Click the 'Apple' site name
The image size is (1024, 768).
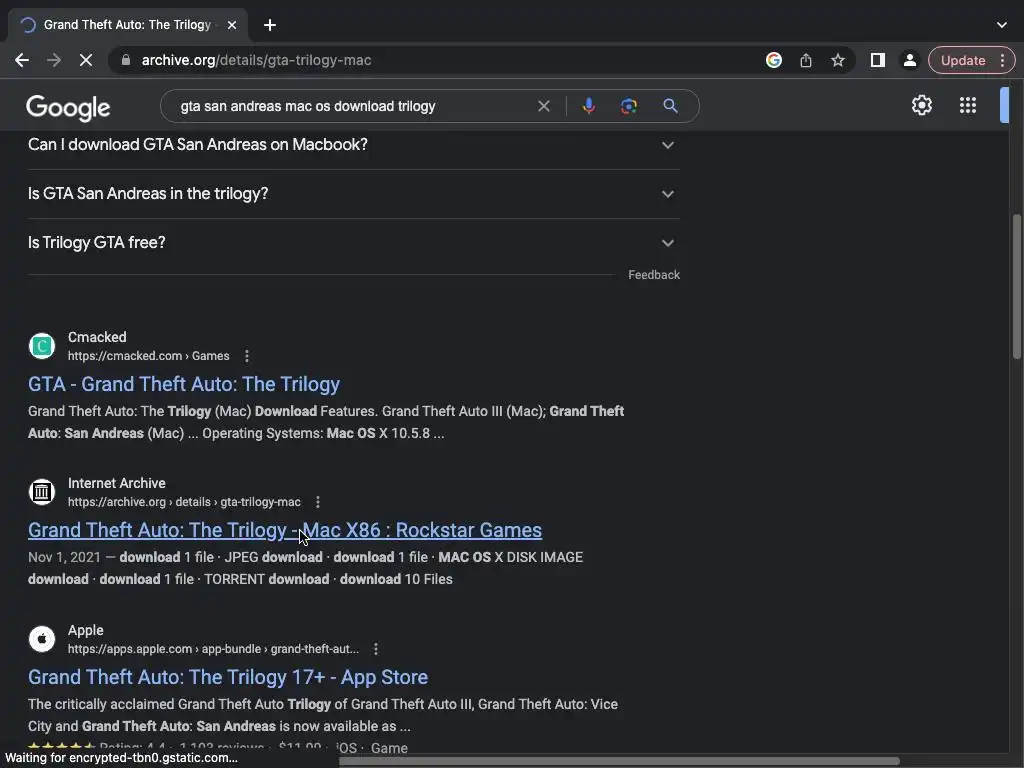coord(86,630)
